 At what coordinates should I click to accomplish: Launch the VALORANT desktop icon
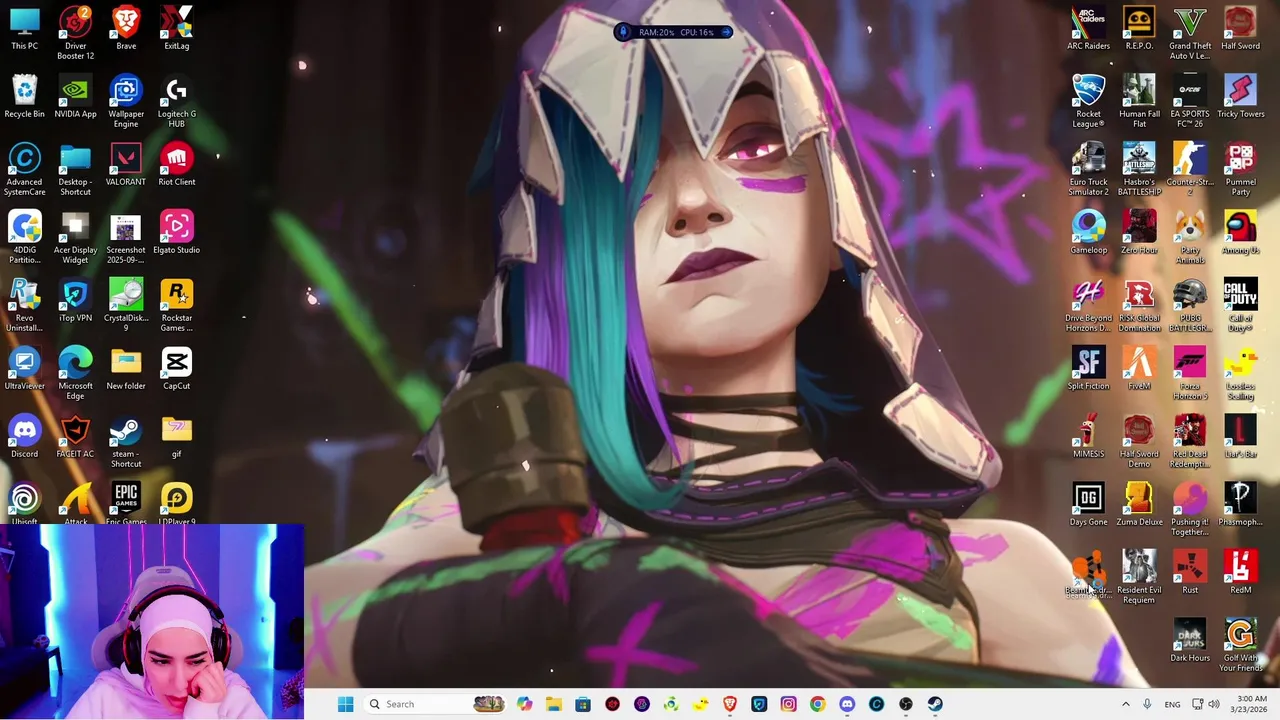[126, 165]
